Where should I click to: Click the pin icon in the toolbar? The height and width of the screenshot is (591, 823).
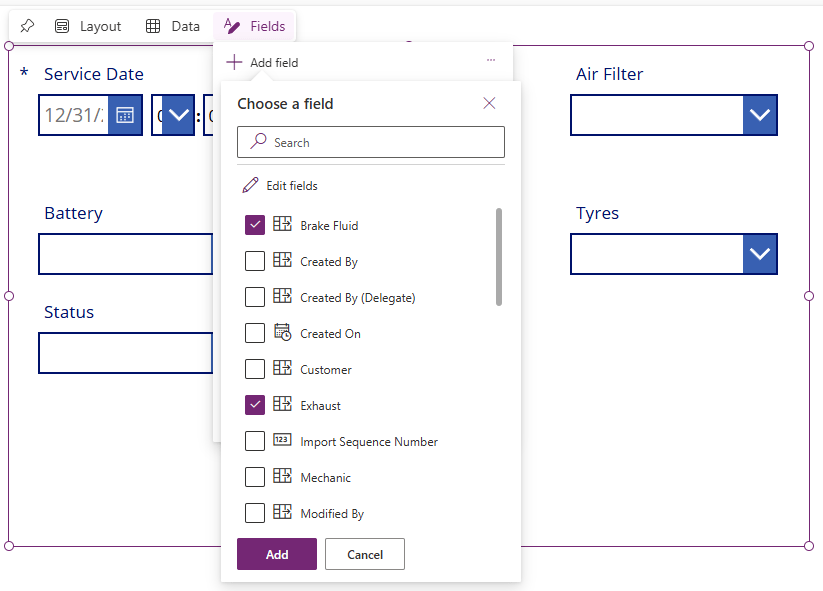pyautogui.click(x=27, y=26)
